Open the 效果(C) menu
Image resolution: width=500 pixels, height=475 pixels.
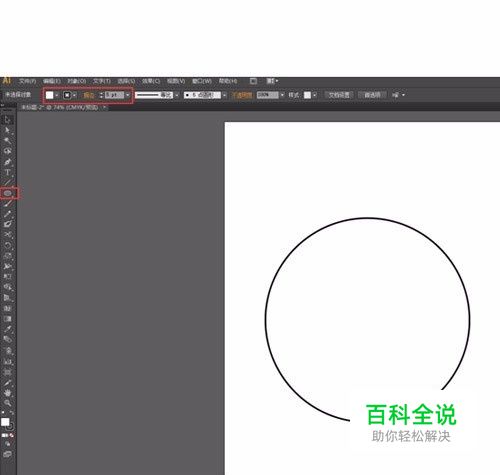click(x=151, y=81)
